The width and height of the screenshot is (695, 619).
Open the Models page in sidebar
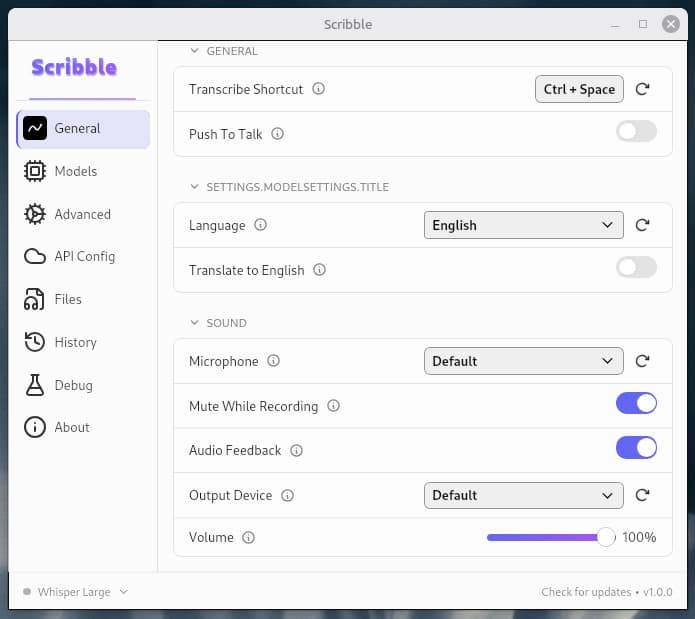pyautogui.click(x=75, y=171)
